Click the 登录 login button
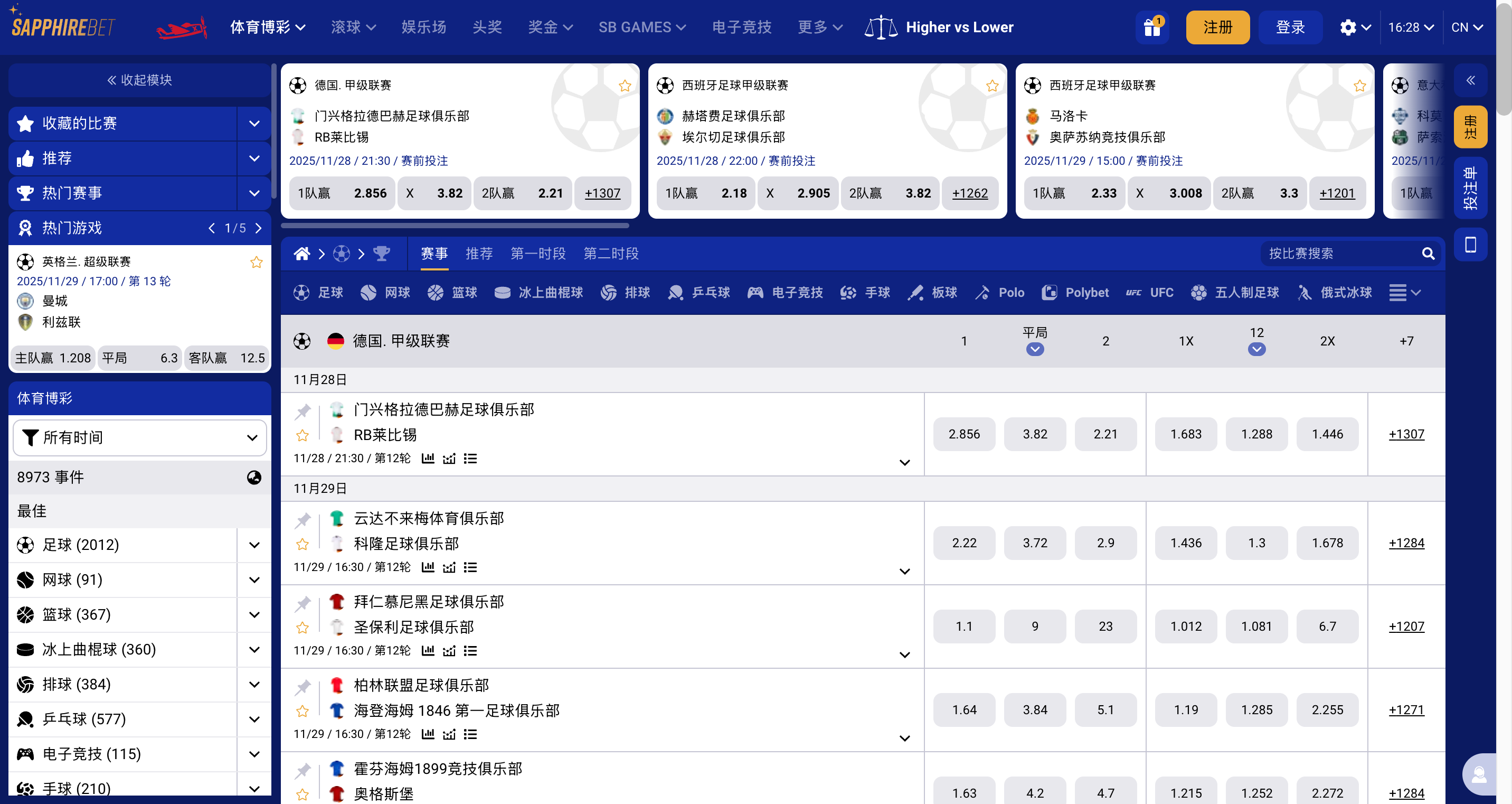 pyautogui.click(x=1290, y=27)
